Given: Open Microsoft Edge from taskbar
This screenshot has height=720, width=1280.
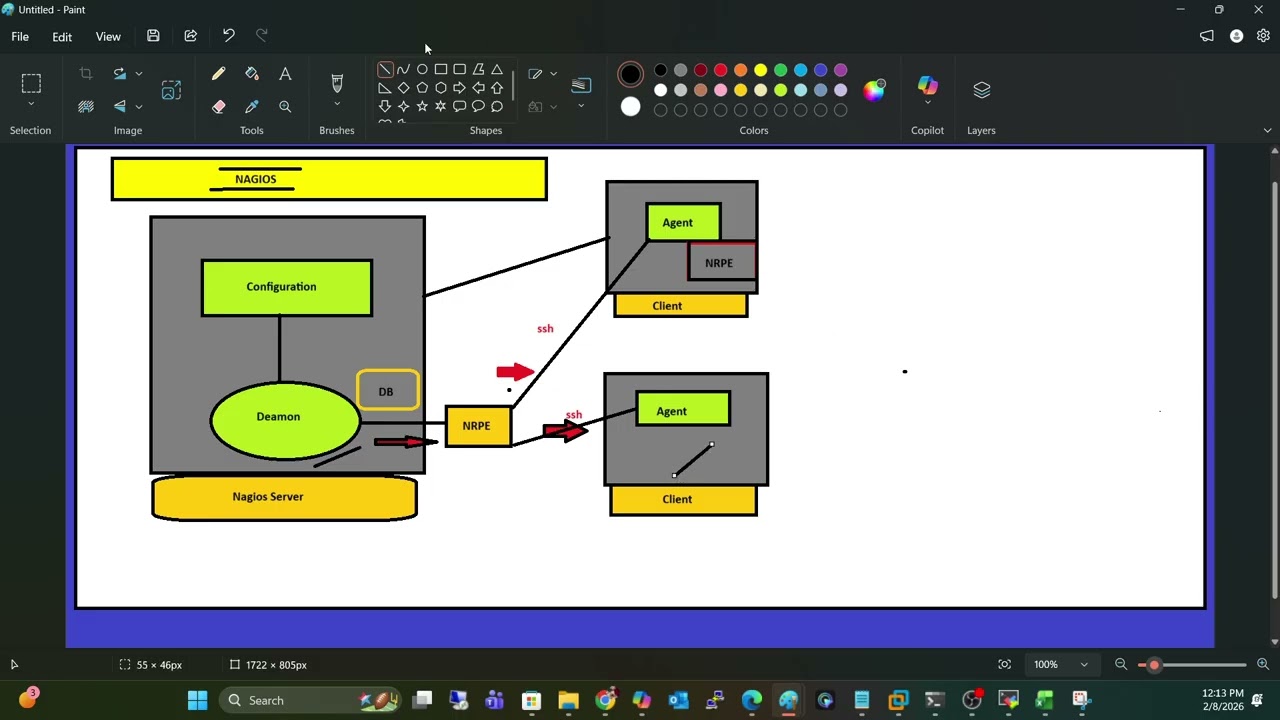Looking at the screenshot, I should coord(752,700).
